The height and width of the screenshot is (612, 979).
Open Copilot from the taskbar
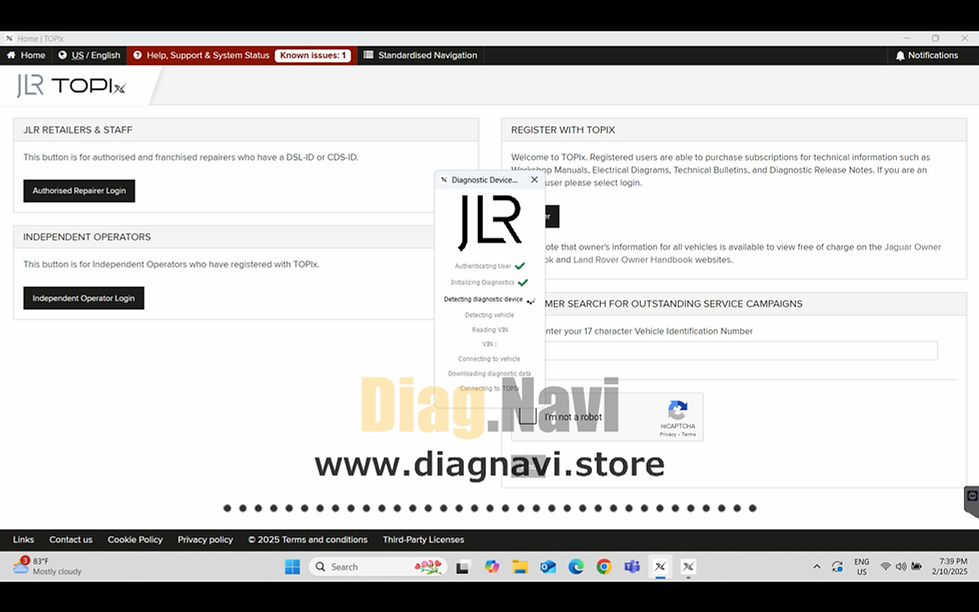click(x=492, y=566)
